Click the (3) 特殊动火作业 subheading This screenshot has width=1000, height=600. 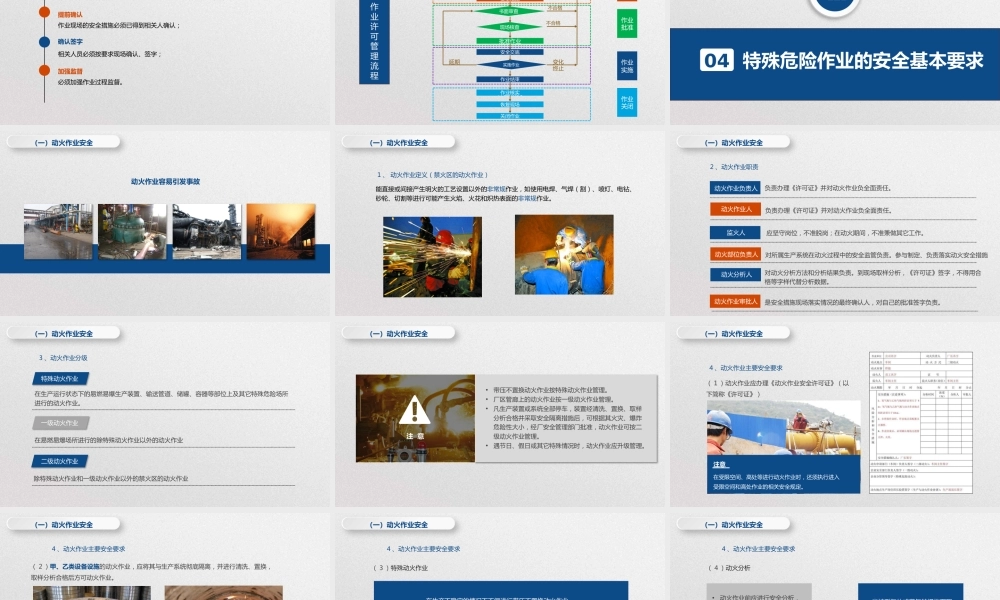(x=401, y=567)
